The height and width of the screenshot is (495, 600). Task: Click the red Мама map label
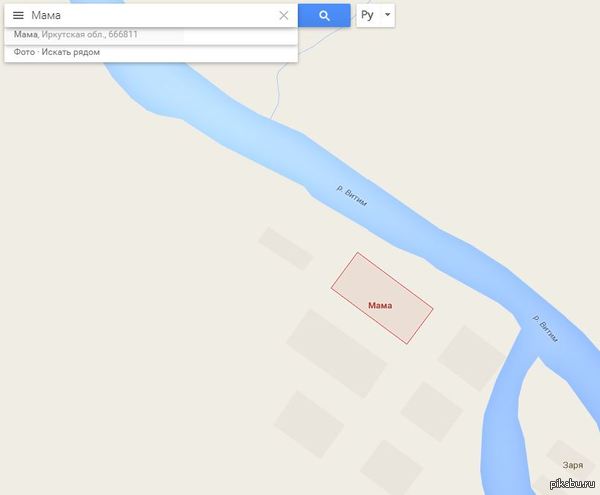380,305
